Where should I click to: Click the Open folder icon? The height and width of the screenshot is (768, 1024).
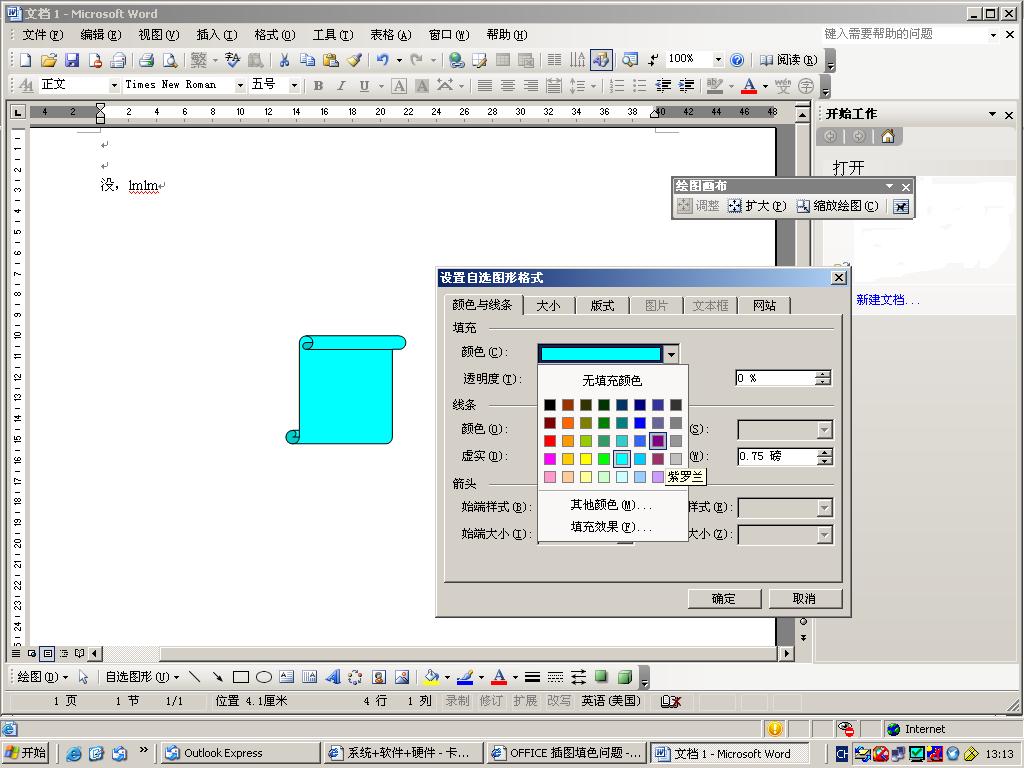(48, 60)
